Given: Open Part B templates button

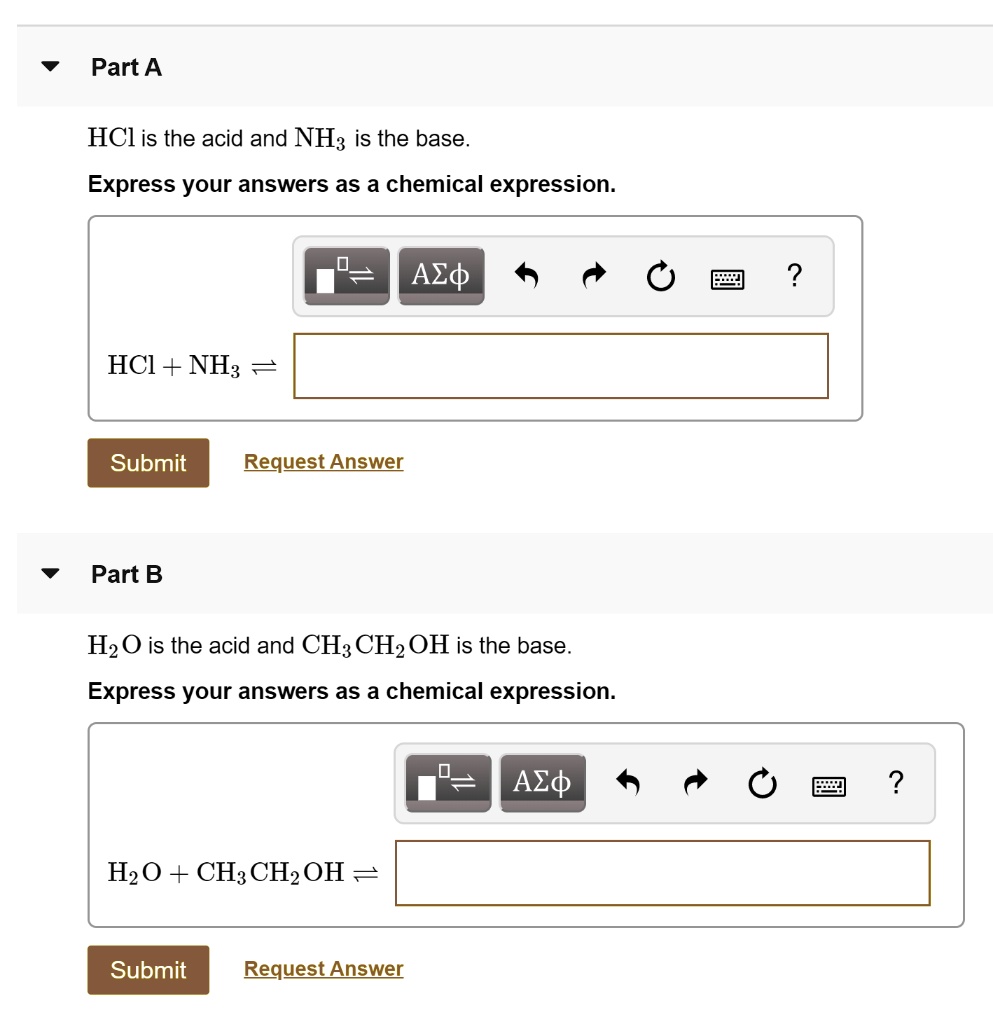Looking at the screenshot, I should 448,782.
